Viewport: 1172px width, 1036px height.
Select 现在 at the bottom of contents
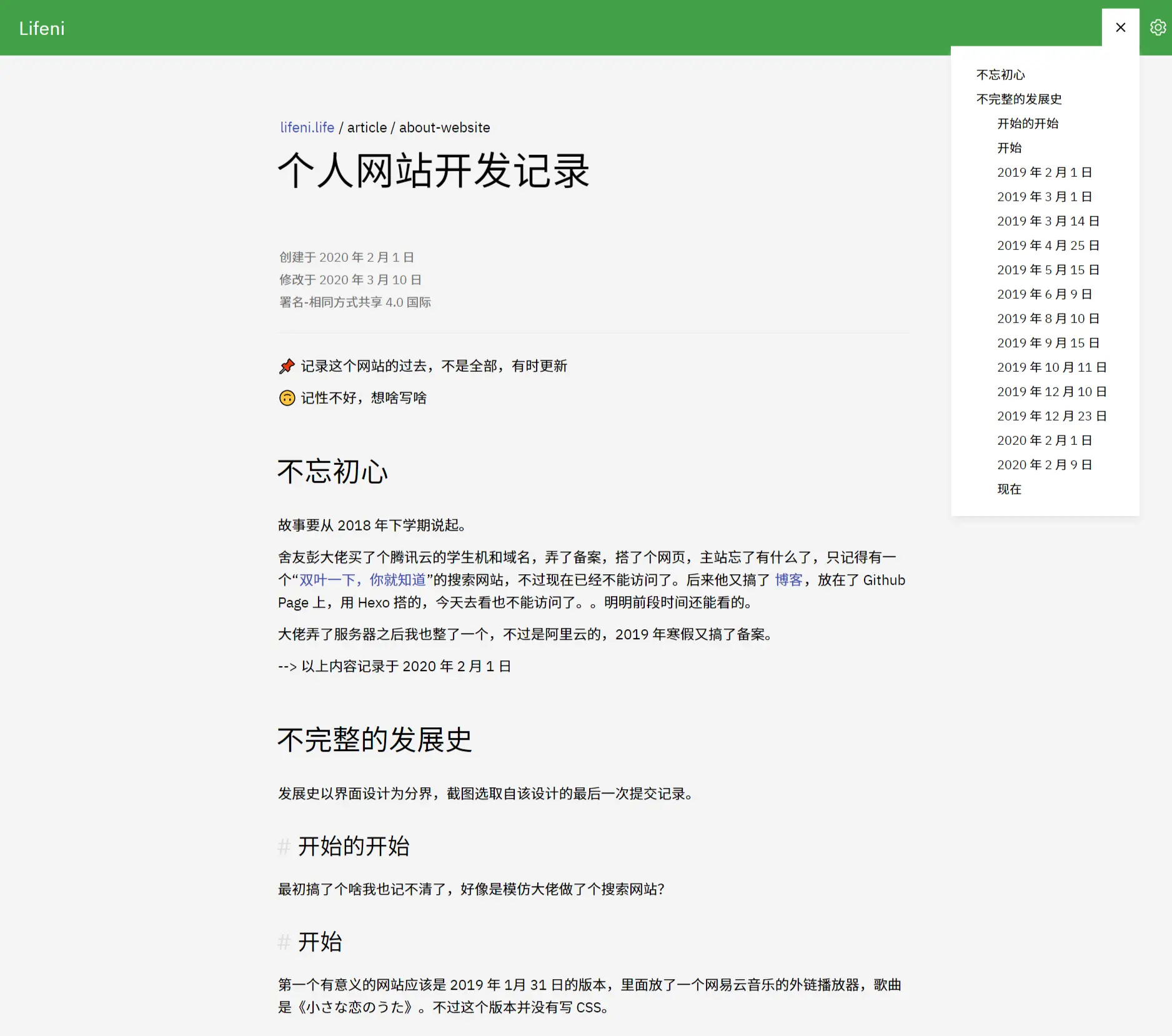tap(1010, 489)
